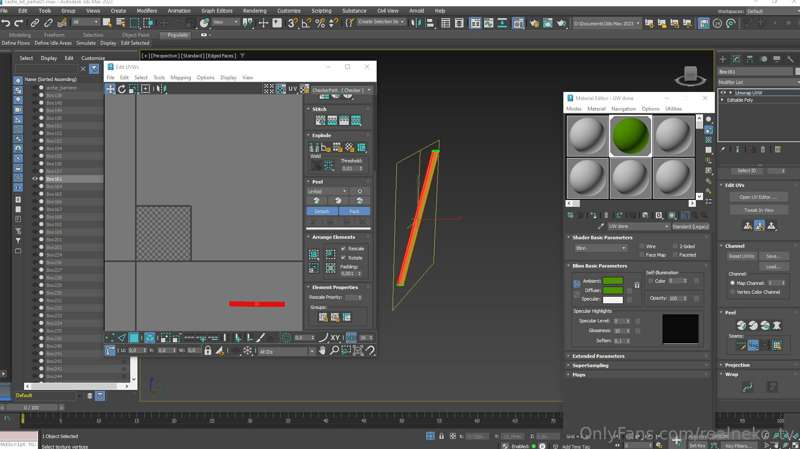Click the Zoom magnifier in UV editor

pos(334,351)
